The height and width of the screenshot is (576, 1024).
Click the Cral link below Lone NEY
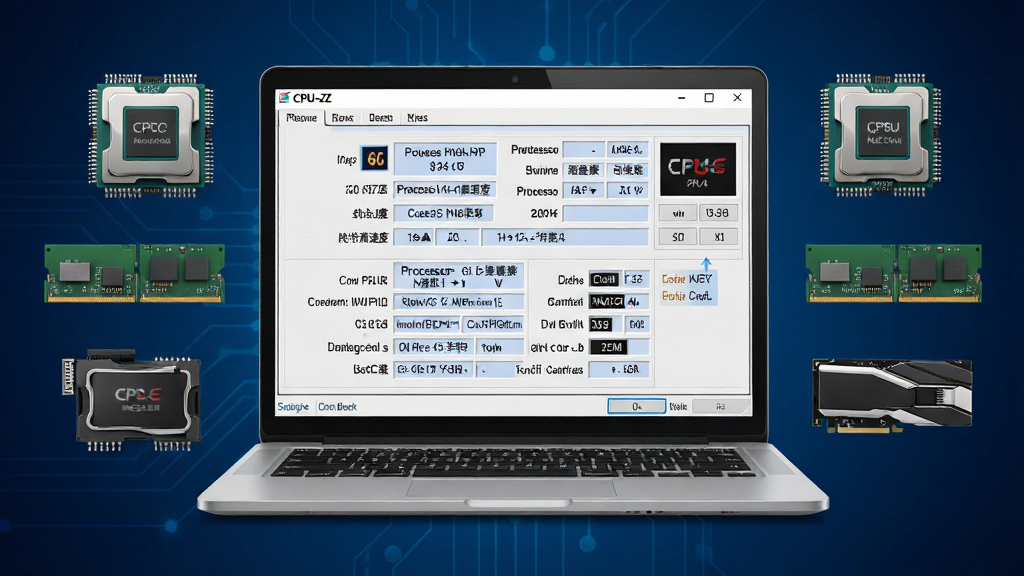686,296
